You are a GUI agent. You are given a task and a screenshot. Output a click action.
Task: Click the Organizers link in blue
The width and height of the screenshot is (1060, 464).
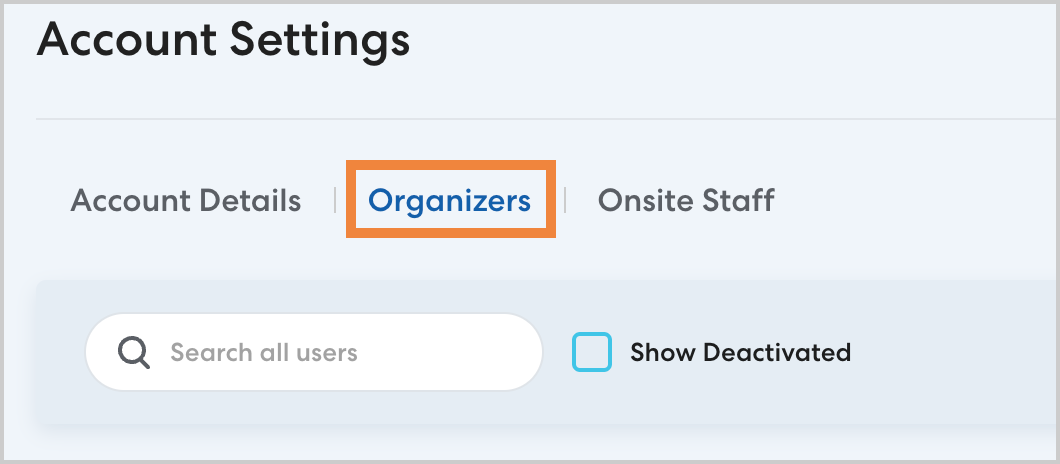[x=449, y=200]
